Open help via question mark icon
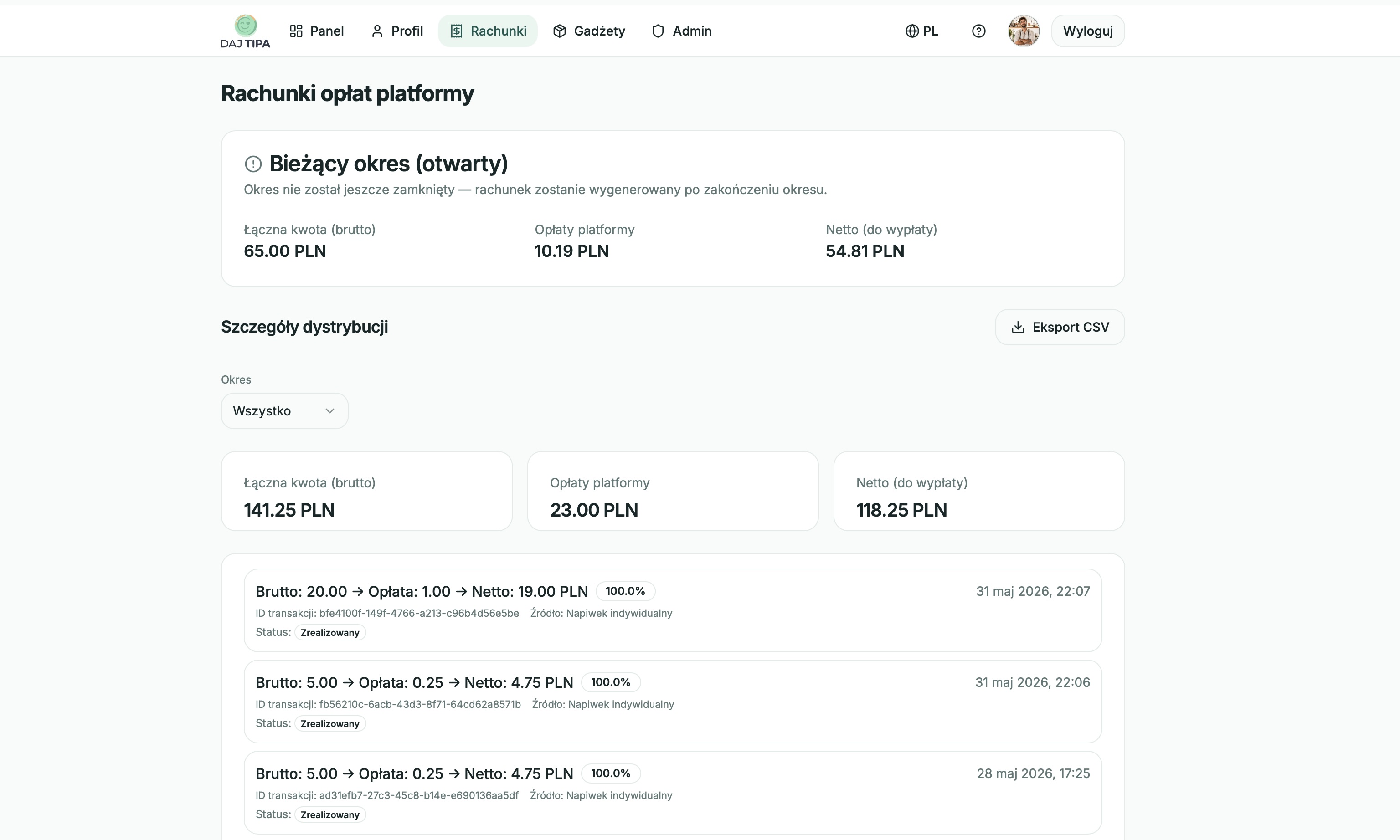Screen dimensions: 1400x840 [978, 31]
